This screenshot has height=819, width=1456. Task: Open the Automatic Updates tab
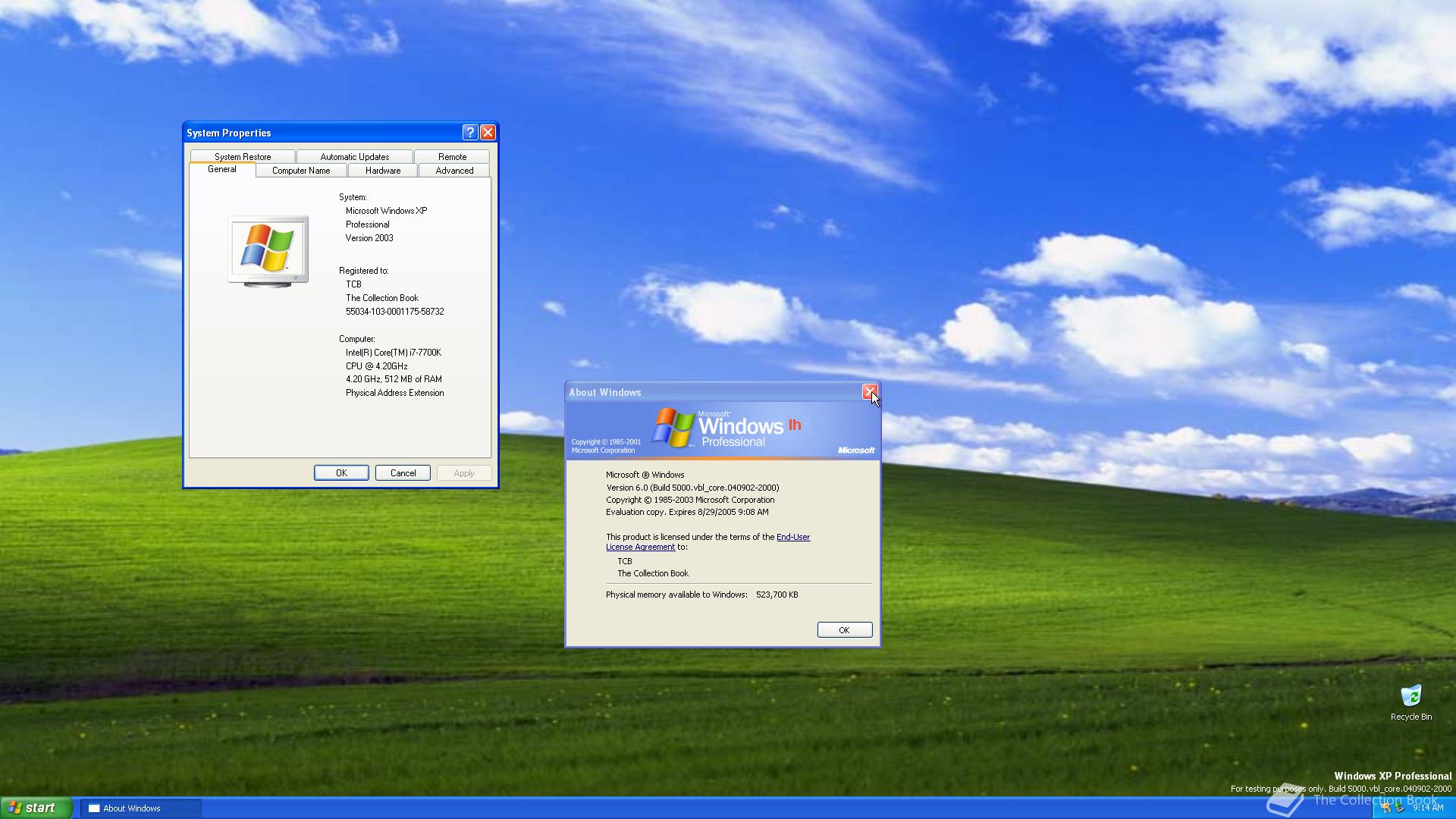click(x=354, y=157)
